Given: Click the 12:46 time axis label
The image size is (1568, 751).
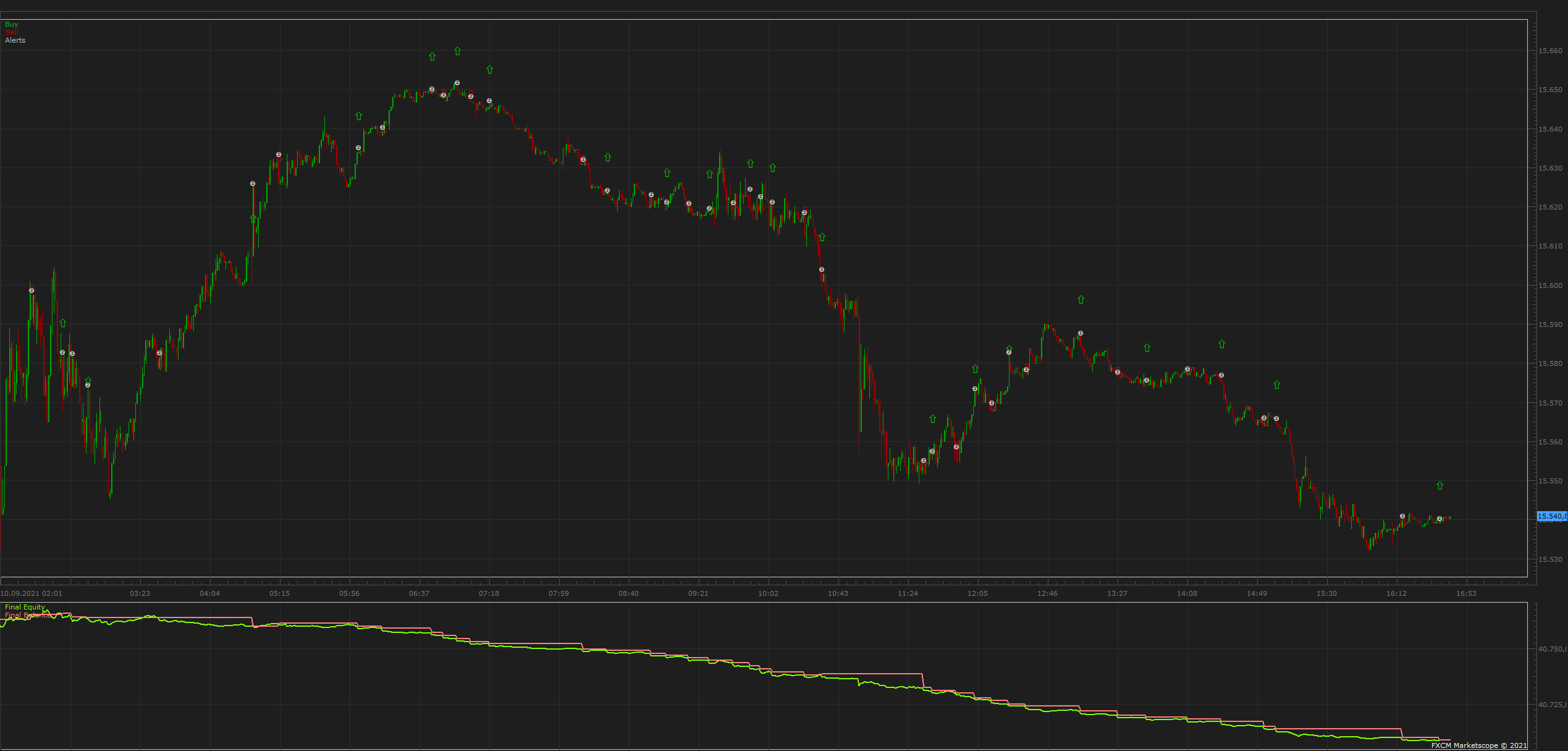Looking at the screenshot, I should coord(1047,593).
